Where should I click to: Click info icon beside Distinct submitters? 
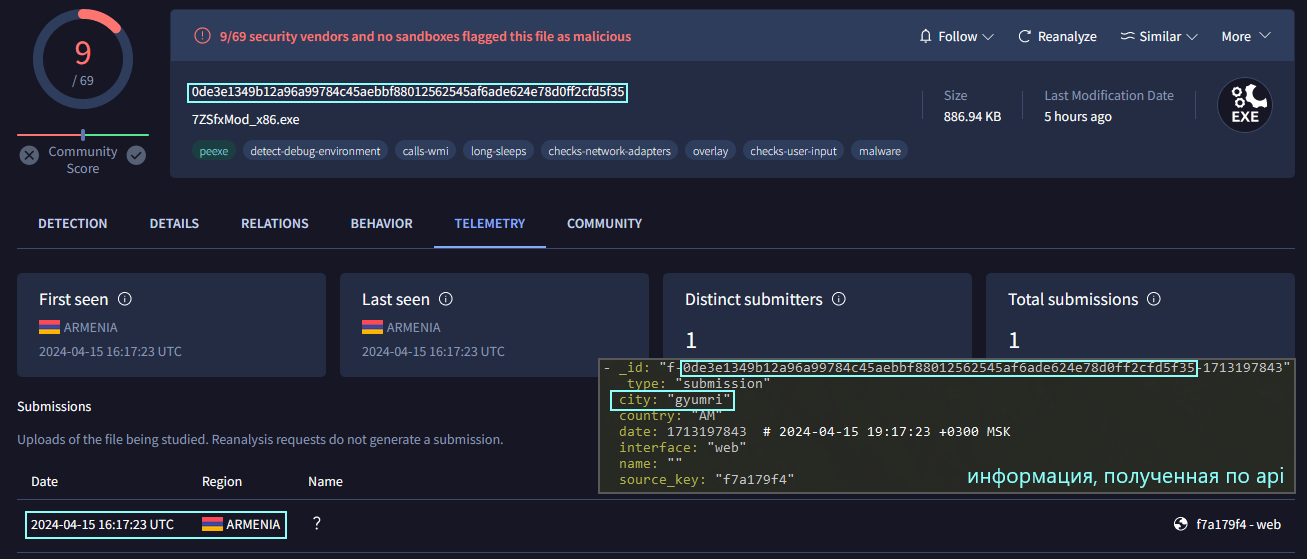(x=839, y=299)
